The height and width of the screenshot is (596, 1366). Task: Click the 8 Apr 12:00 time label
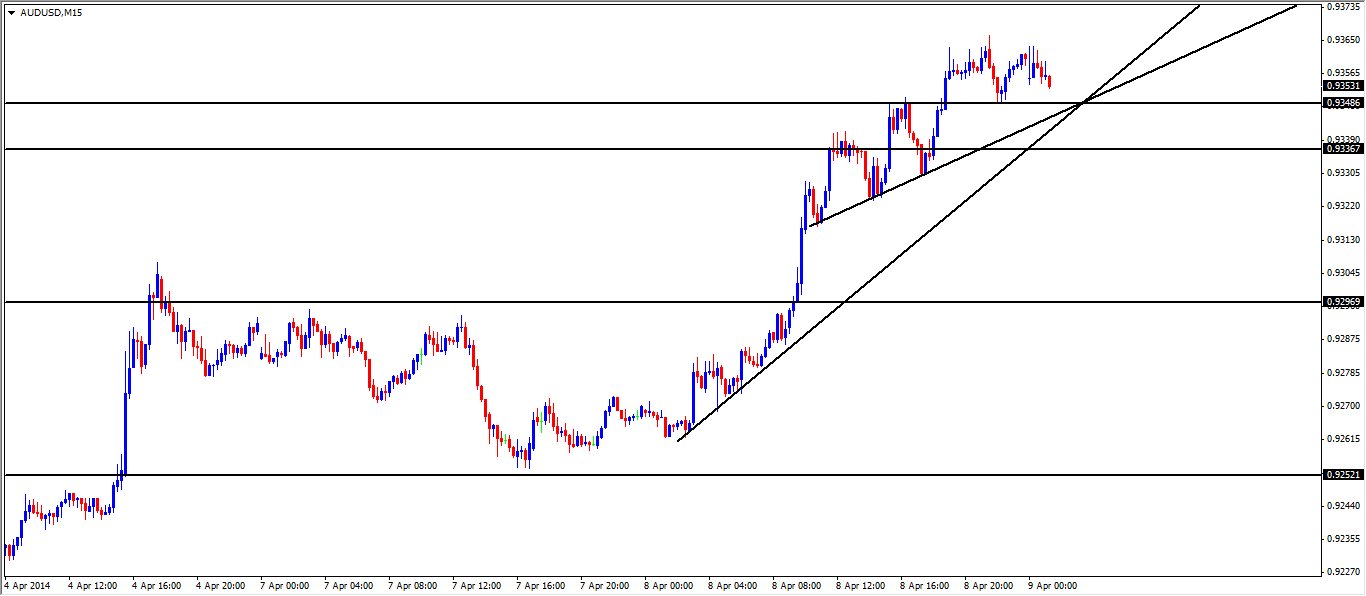[861, 586]
